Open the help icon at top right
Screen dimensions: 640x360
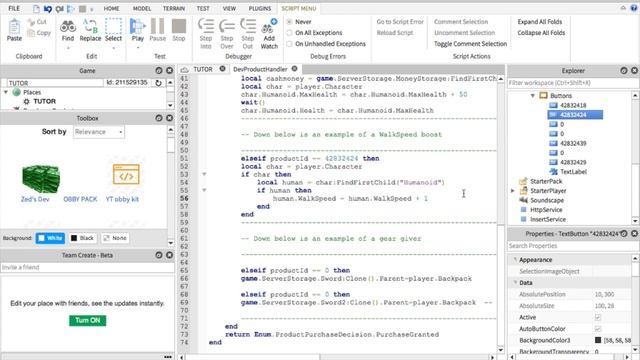(x=634, y=8)
